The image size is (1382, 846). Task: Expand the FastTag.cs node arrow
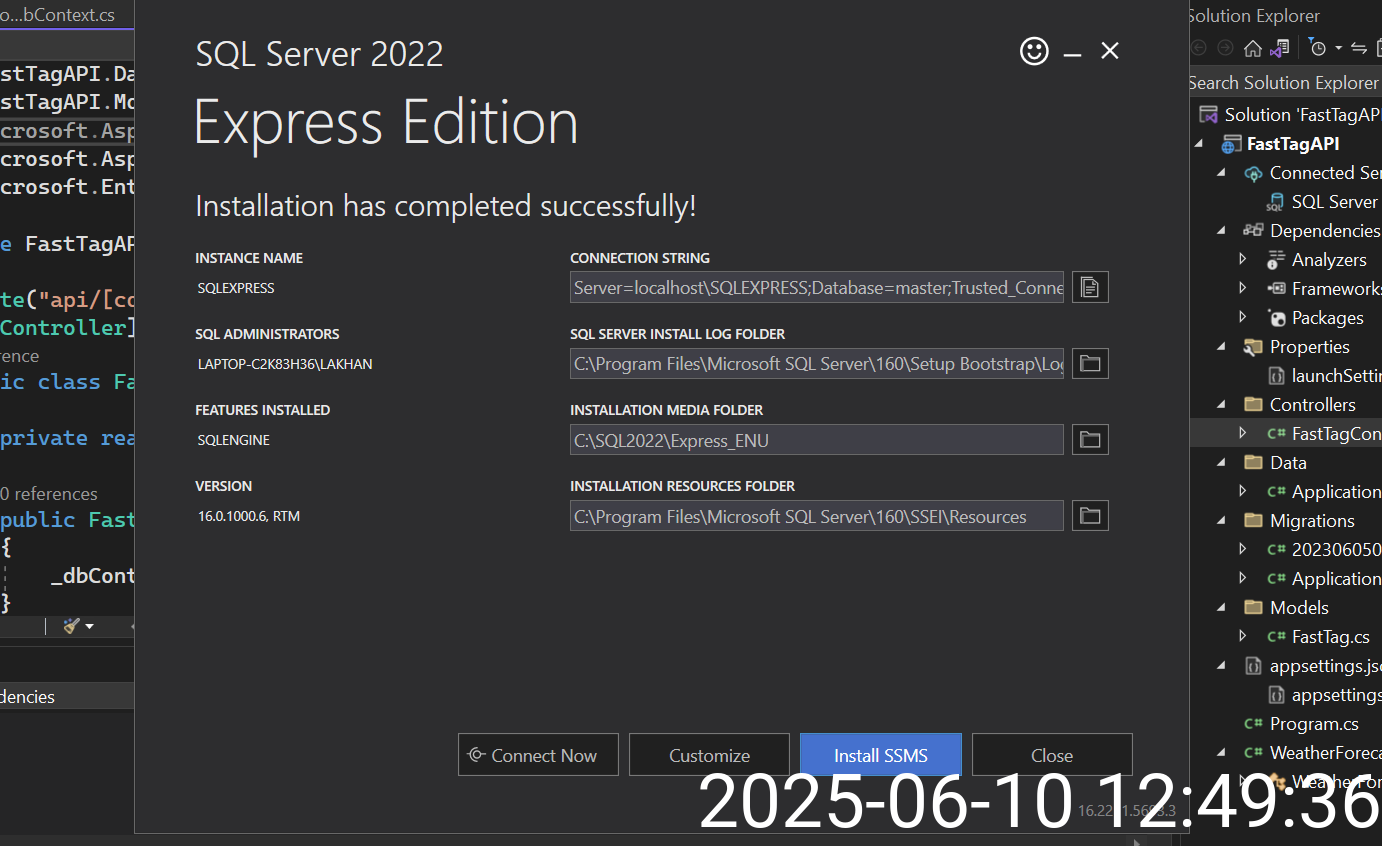coord(1243,636)
